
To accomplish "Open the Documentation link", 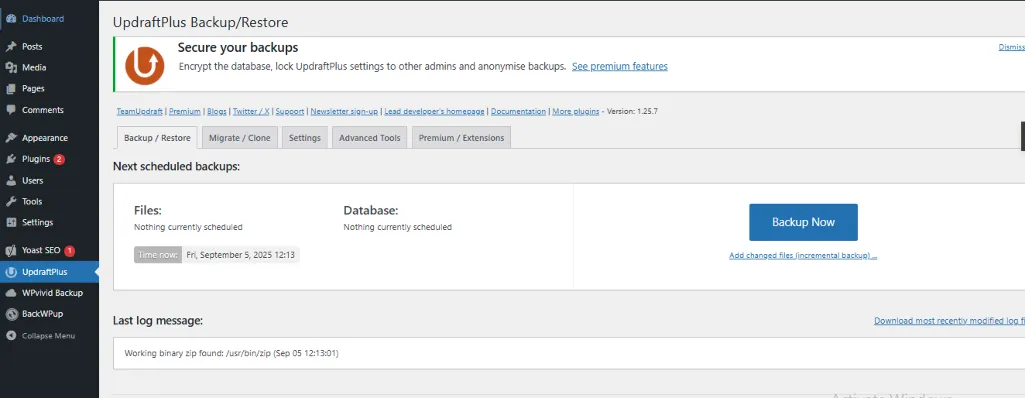I will 518,111.
